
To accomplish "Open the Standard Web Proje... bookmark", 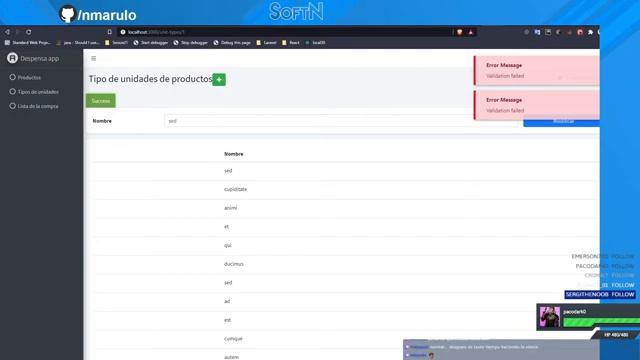I will tap(28, 42).
